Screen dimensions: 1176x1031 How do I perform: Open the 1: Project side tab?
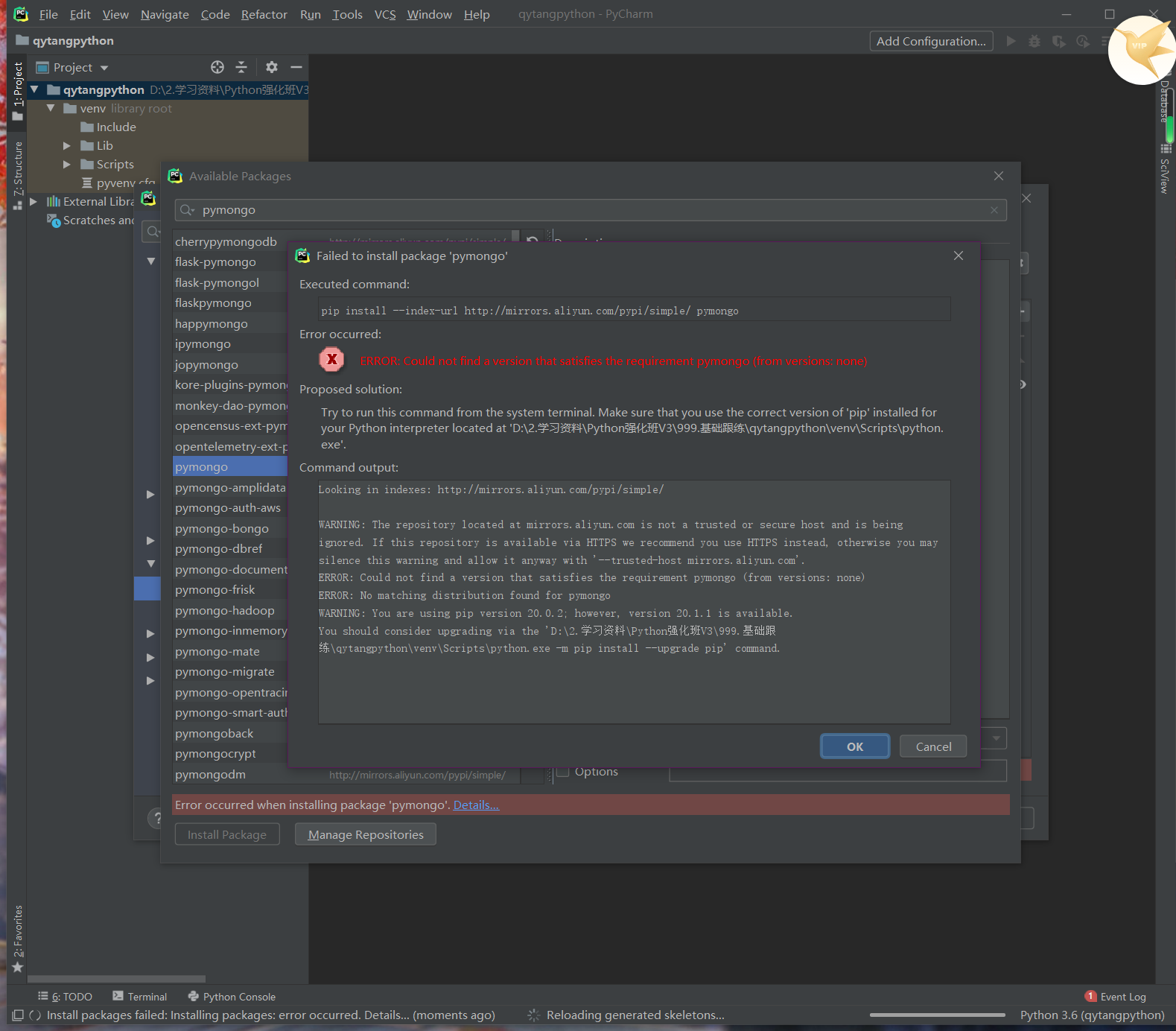coord(18,91)
